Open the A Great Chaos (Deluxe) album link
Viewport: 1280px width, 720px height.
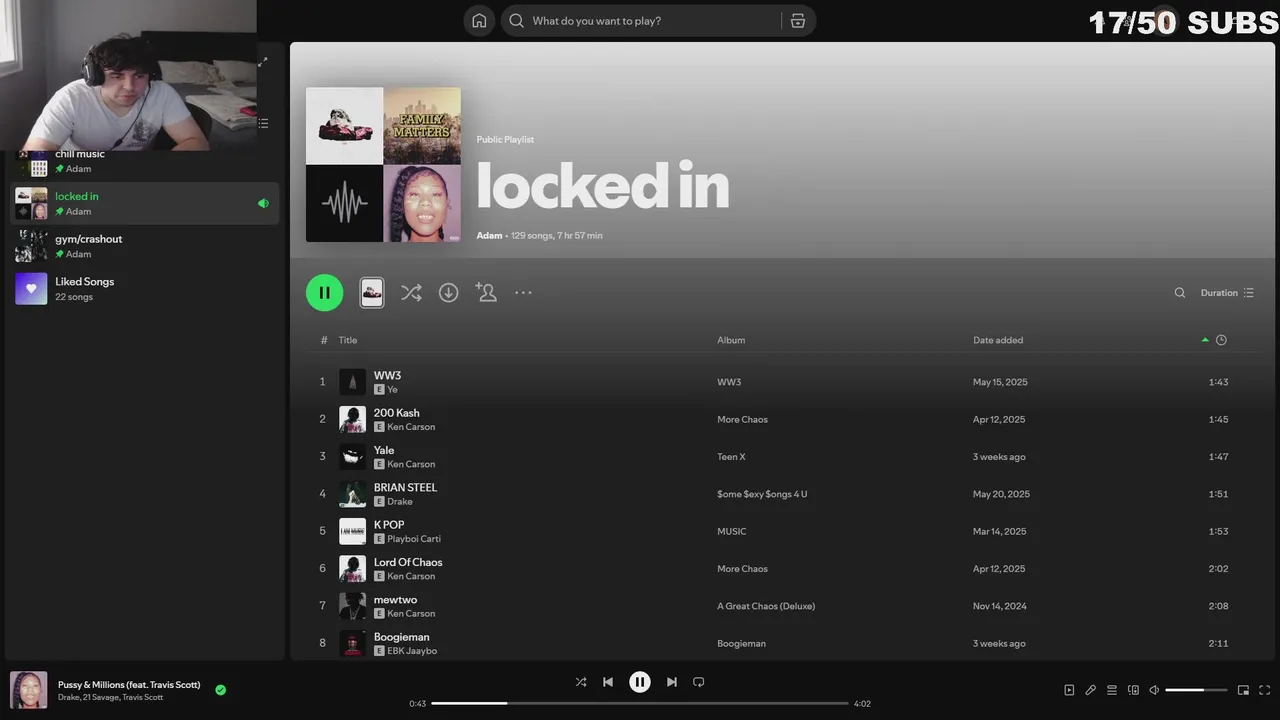[x=766, y=606]
